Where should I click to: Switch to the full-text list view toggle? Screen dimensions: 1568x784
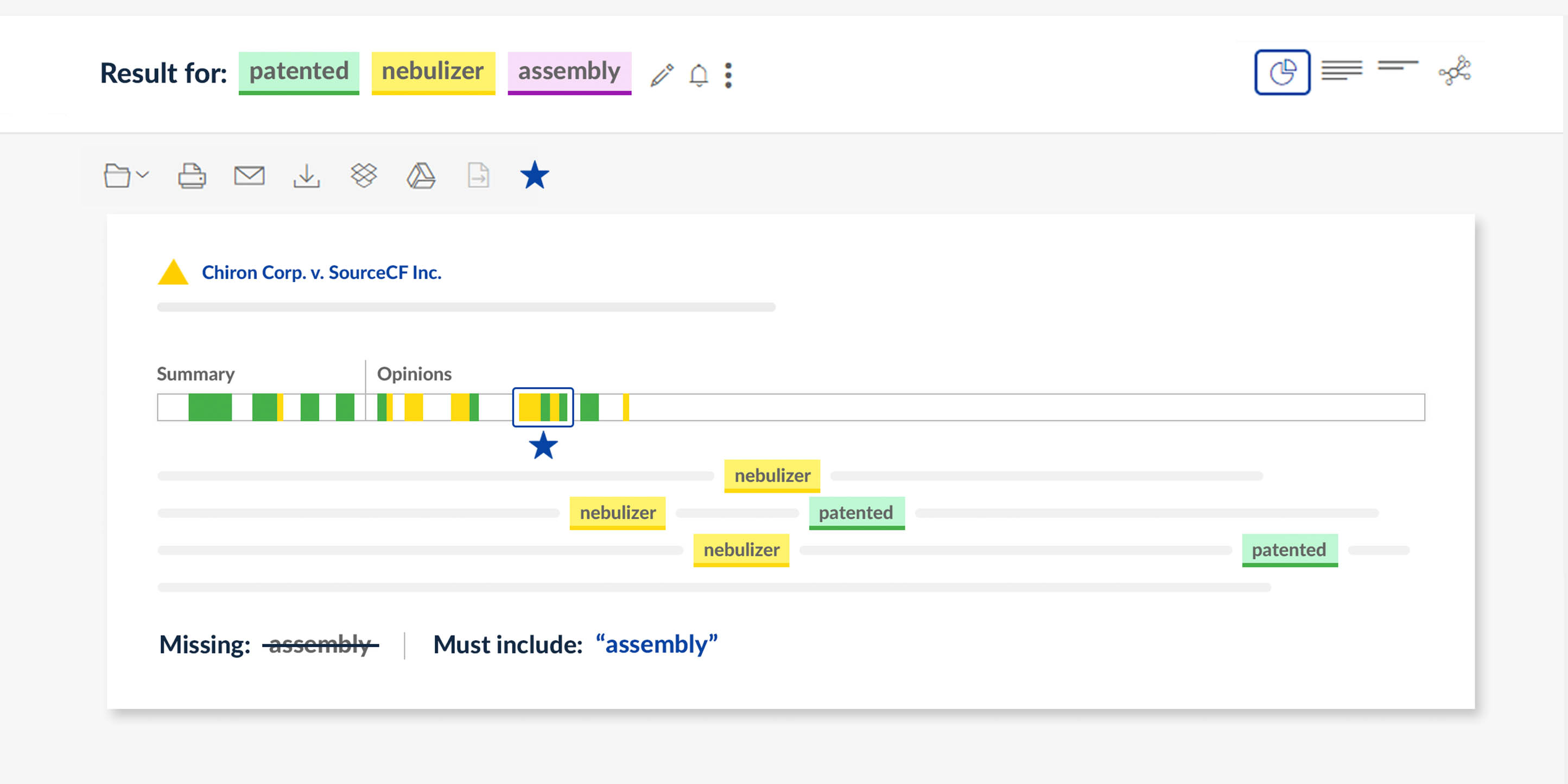click(1341, 71)
